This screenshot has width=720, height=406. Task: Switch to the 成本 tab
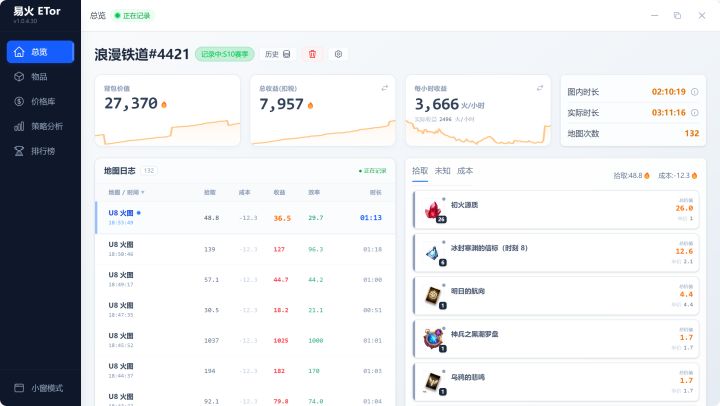pos(465,171)
